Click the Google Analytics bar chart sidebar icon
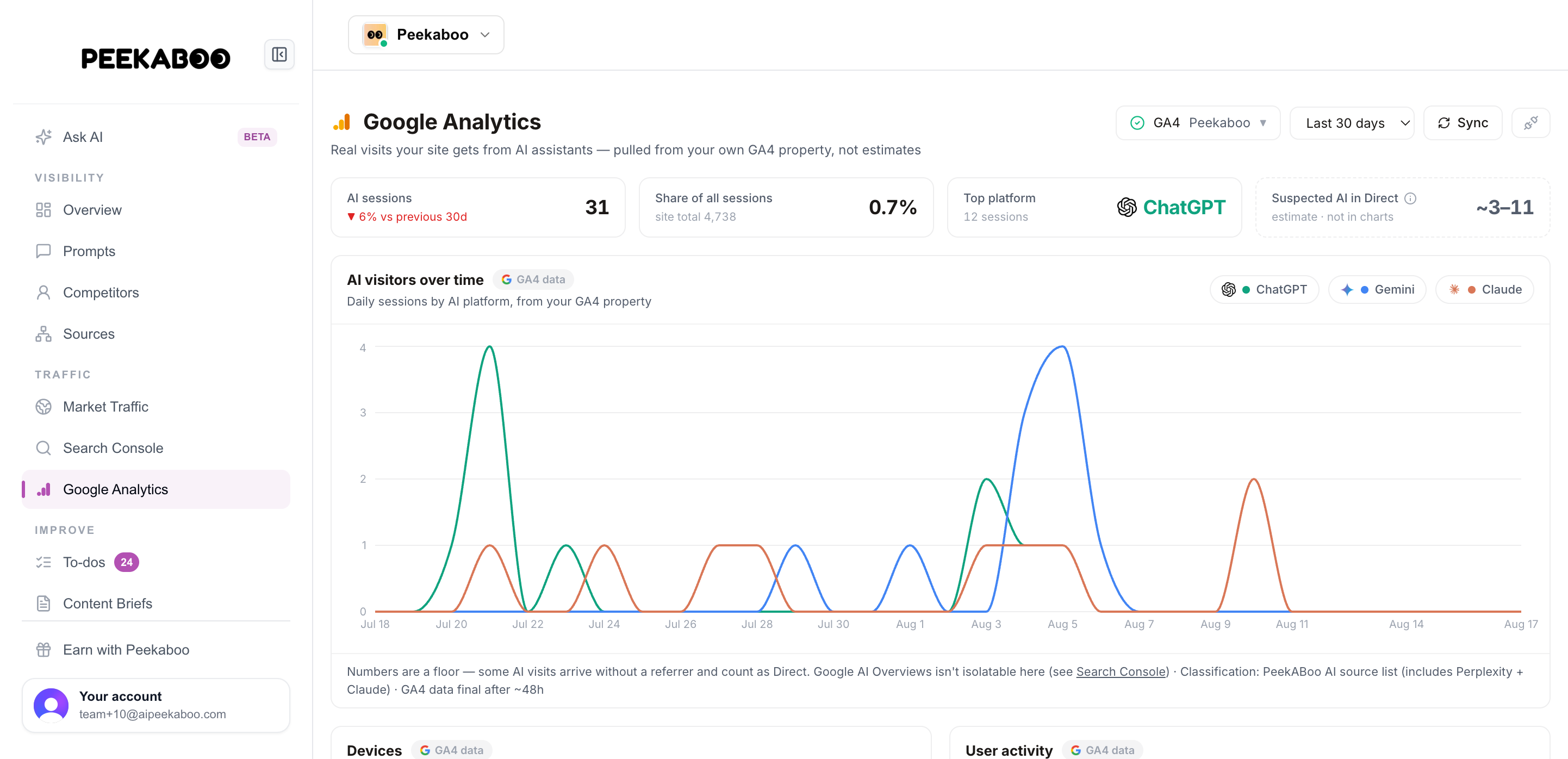 click(43, 489)
